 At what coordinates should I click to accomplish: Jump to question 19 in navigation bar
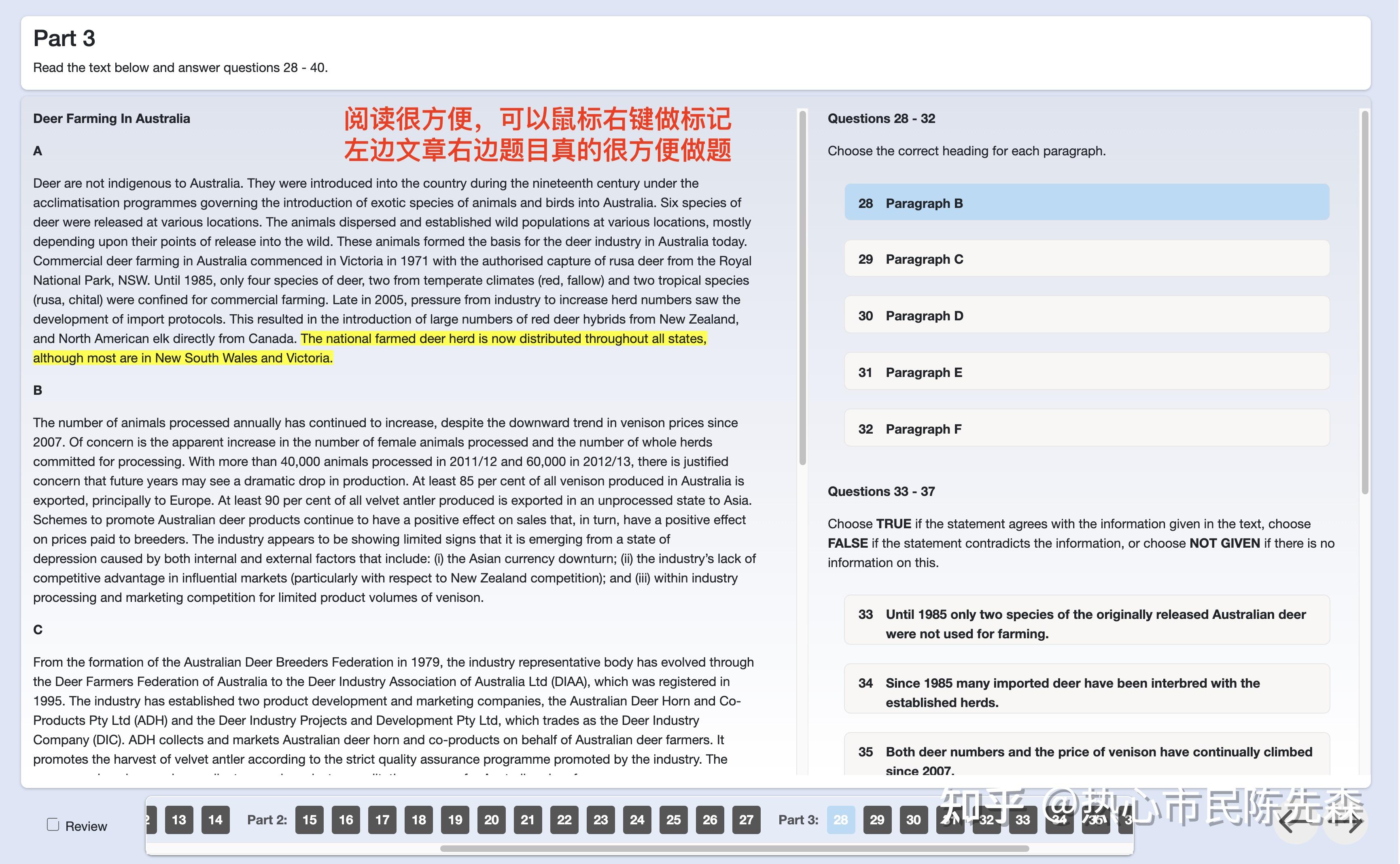pyautogui.click(x=456, y=820)
